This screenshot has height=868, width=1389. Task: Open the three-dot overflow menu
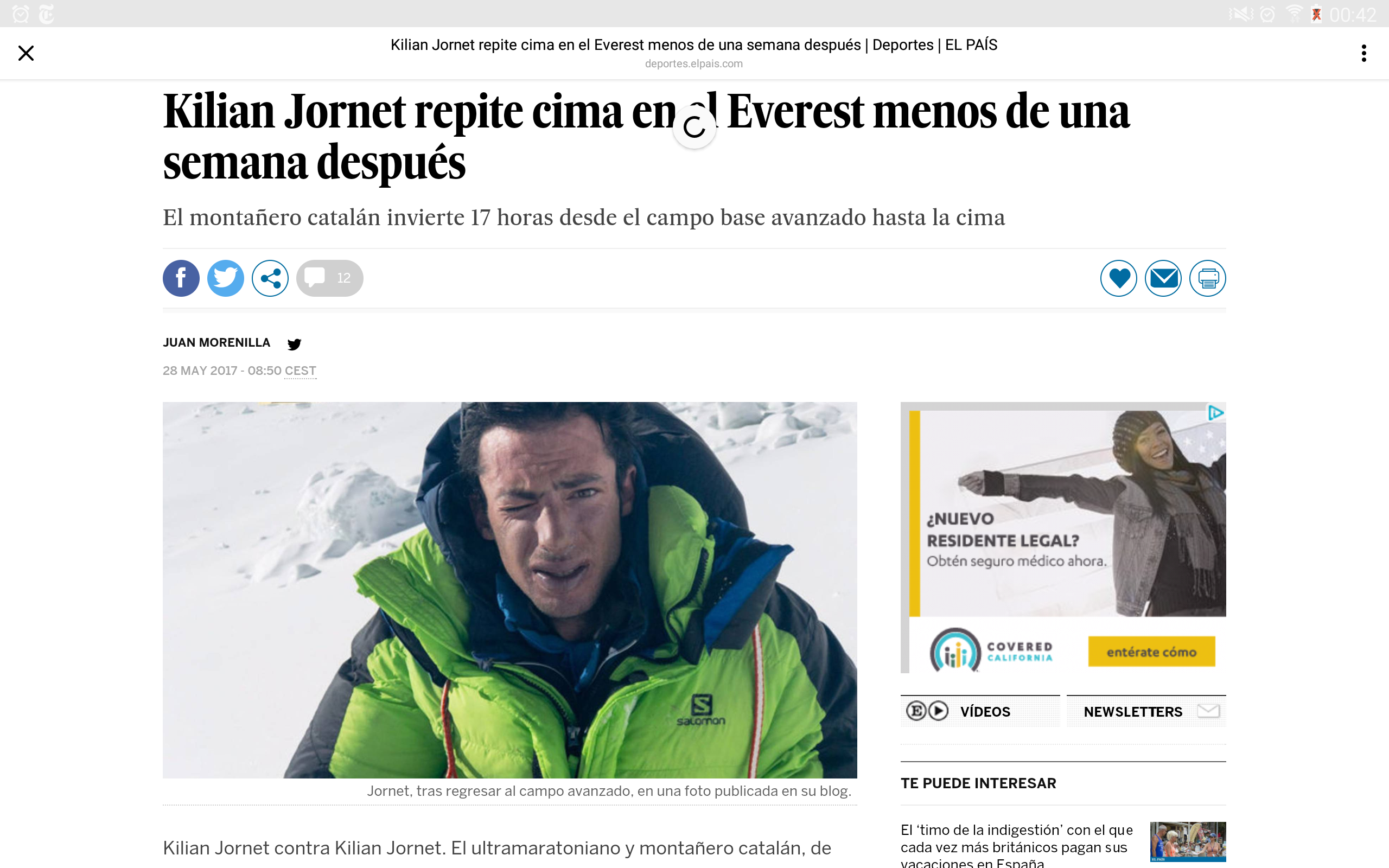pos(1363,53)
